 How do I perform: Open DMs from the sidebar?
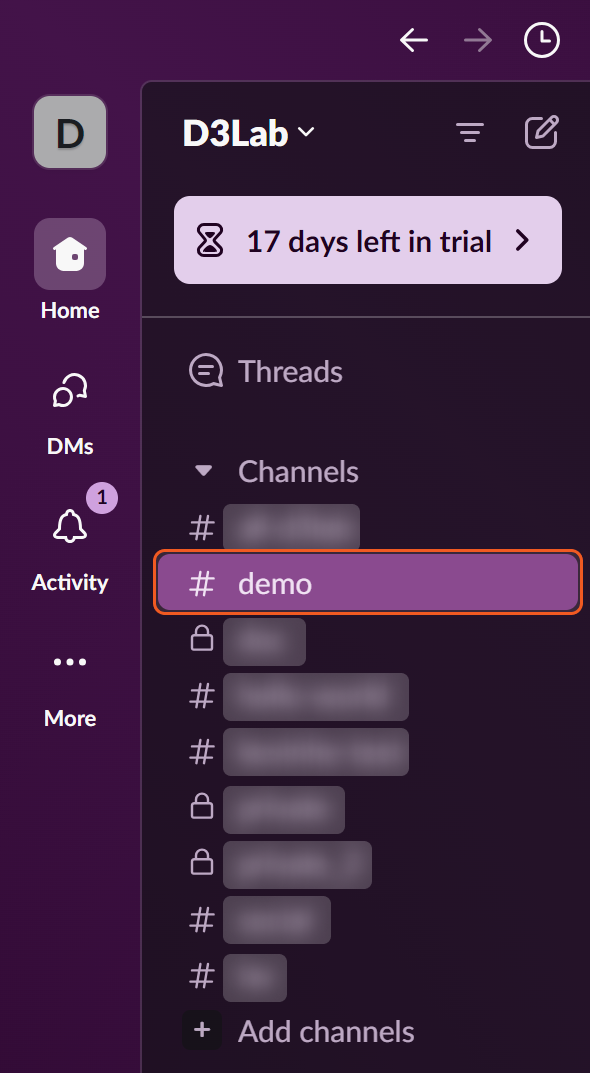pyautogui.click(x=70, y=391)
